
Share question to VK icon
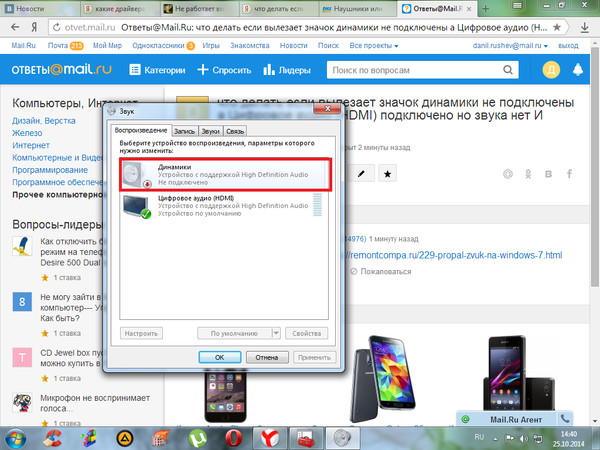click(548, 174)
